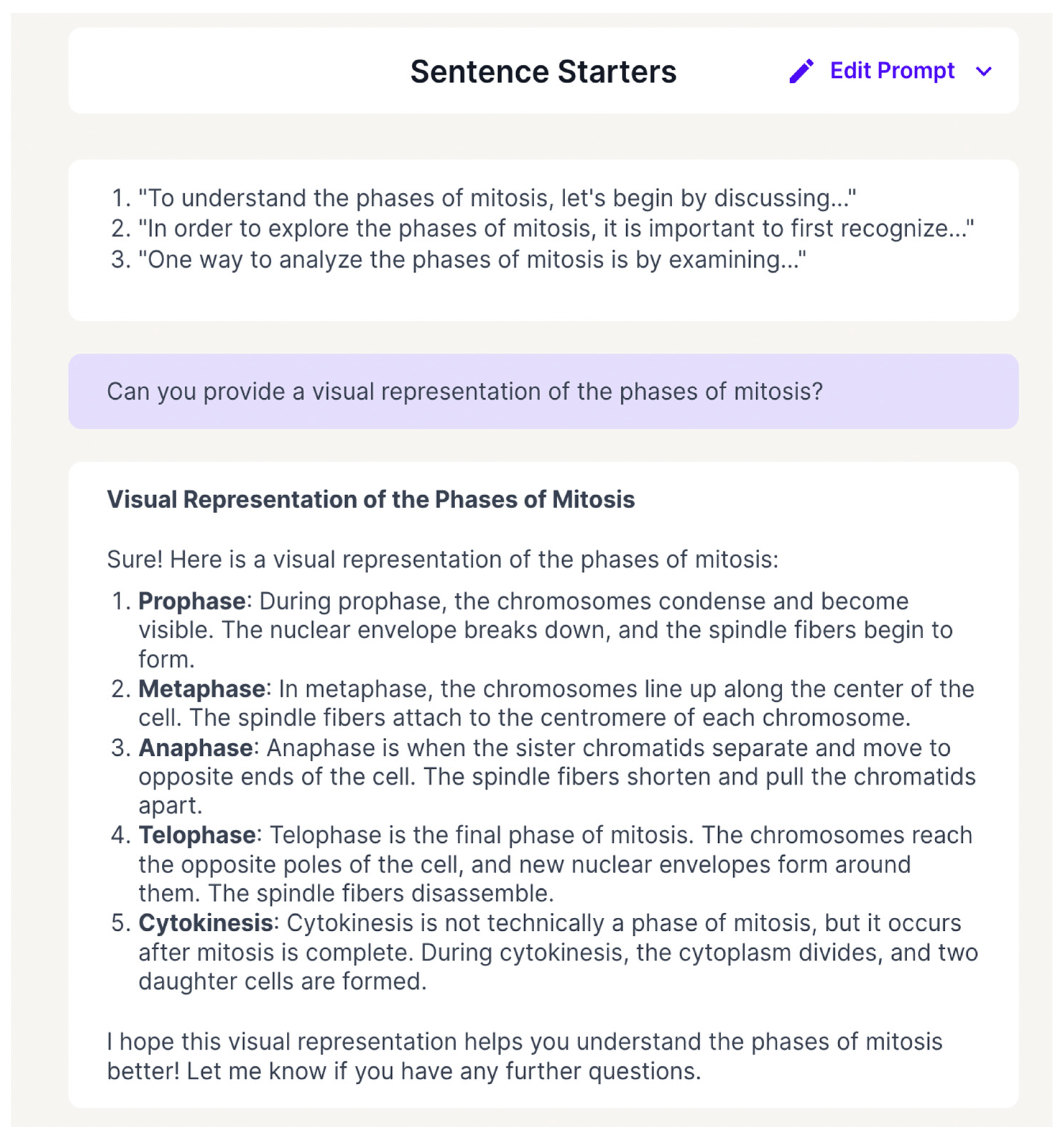Click the purple visual representation question bubble
1064x1139 pixels.
coord(543,391)
